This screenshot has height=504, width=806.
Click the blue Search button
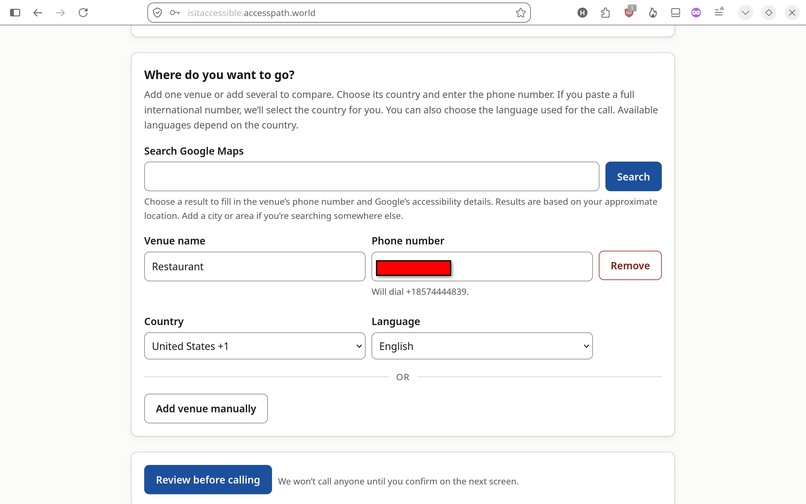[x=633, y=176]
